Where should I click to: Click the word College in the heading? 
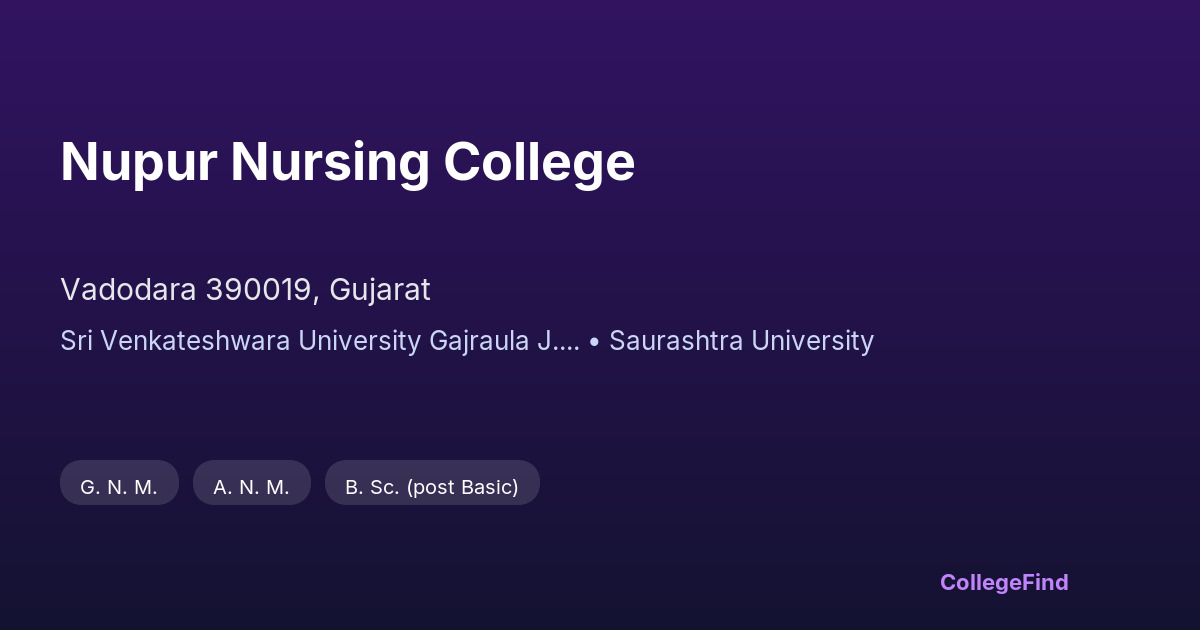pos(539,162)
